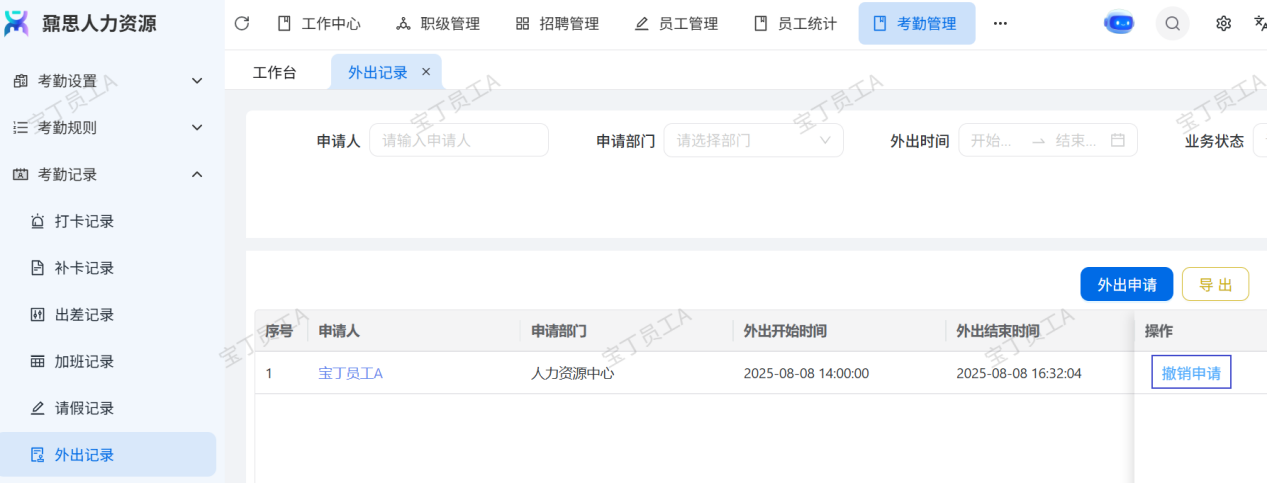
Task: Open the AI robot assistant icon
Action: pyautogui.click(x=1118, y=23)
